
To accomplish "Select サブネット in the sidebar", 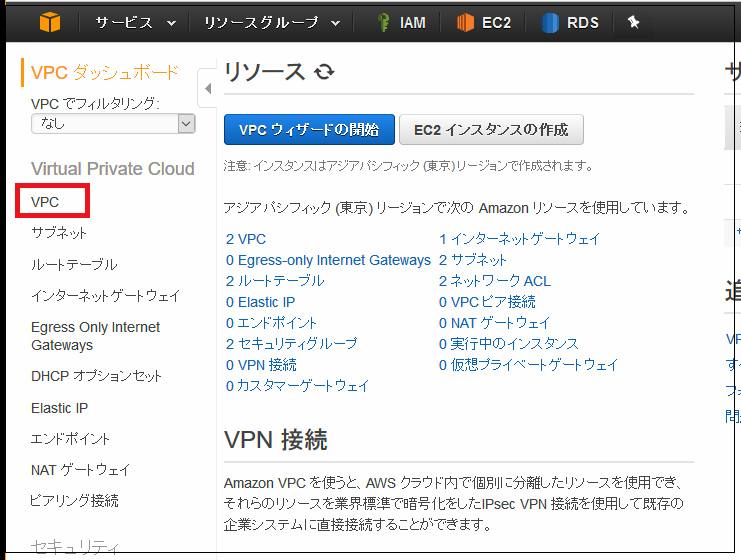I will (x=59, y=233).
